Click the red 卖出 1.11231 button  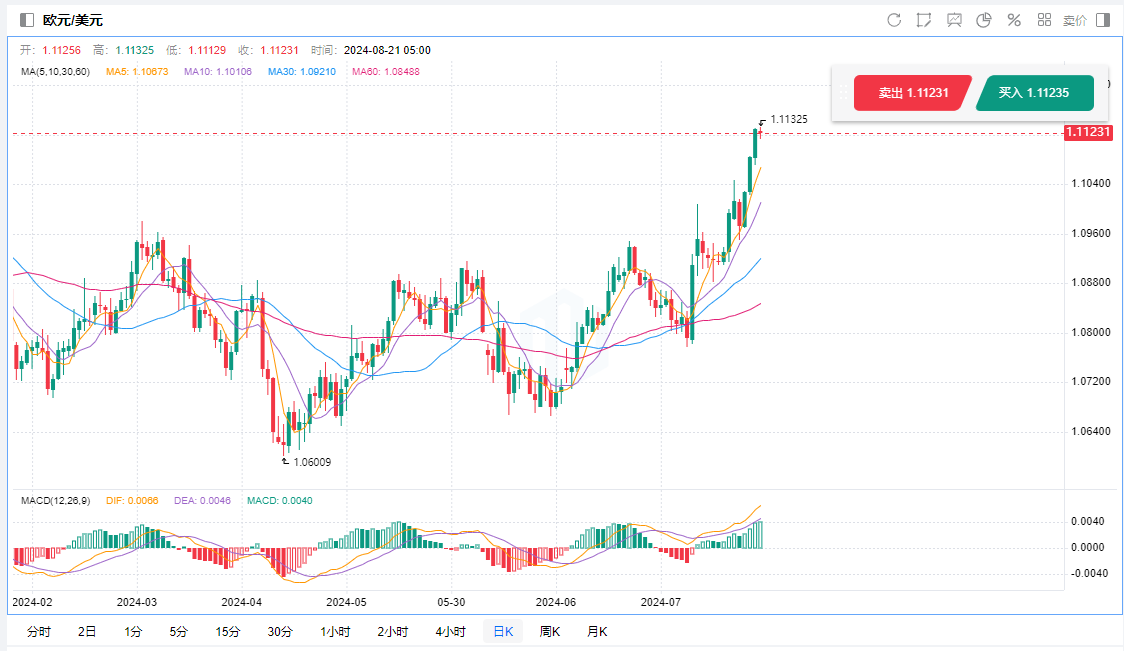click(x=912, y=93)
